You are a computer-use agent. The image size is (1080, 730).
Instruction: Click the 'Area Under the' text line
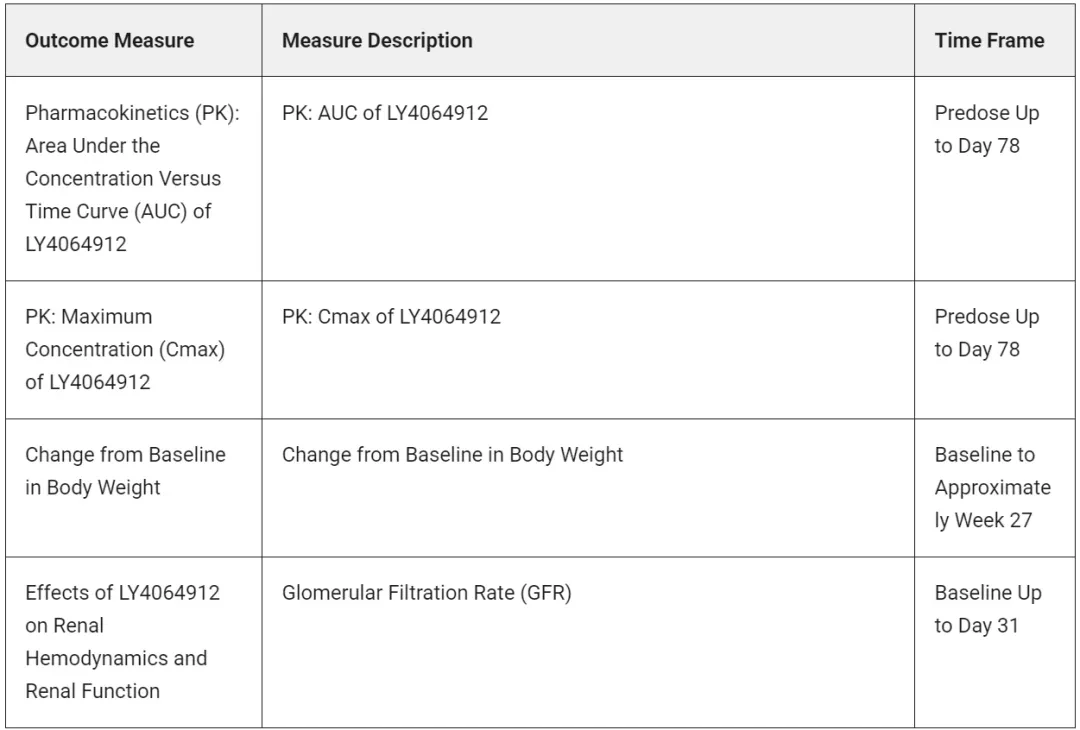click(93, 146)
